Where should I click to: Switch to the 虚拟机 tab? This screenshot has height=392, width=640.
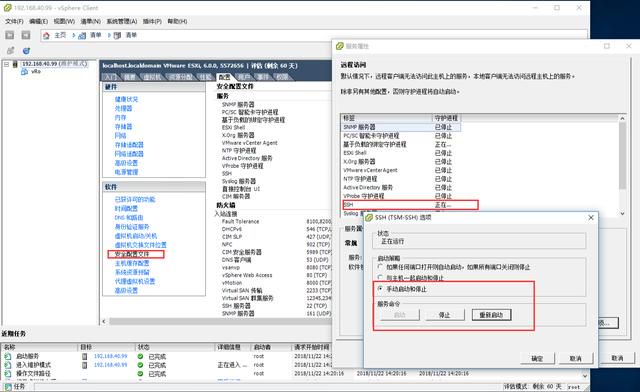click(x=152, y=77)
